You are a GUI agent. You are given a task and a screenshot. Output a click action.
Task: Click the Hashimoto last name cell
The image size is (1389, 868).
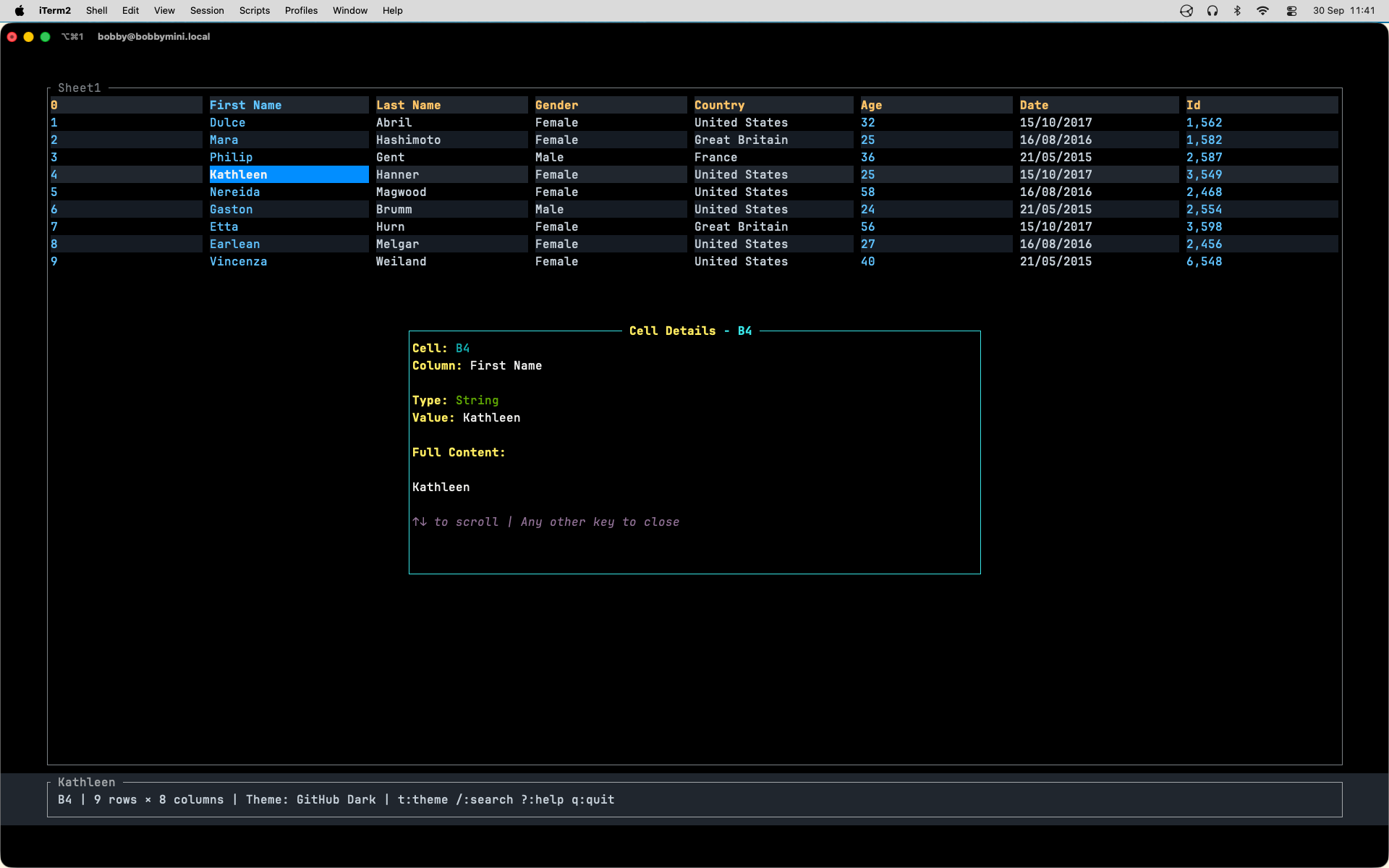408,140
